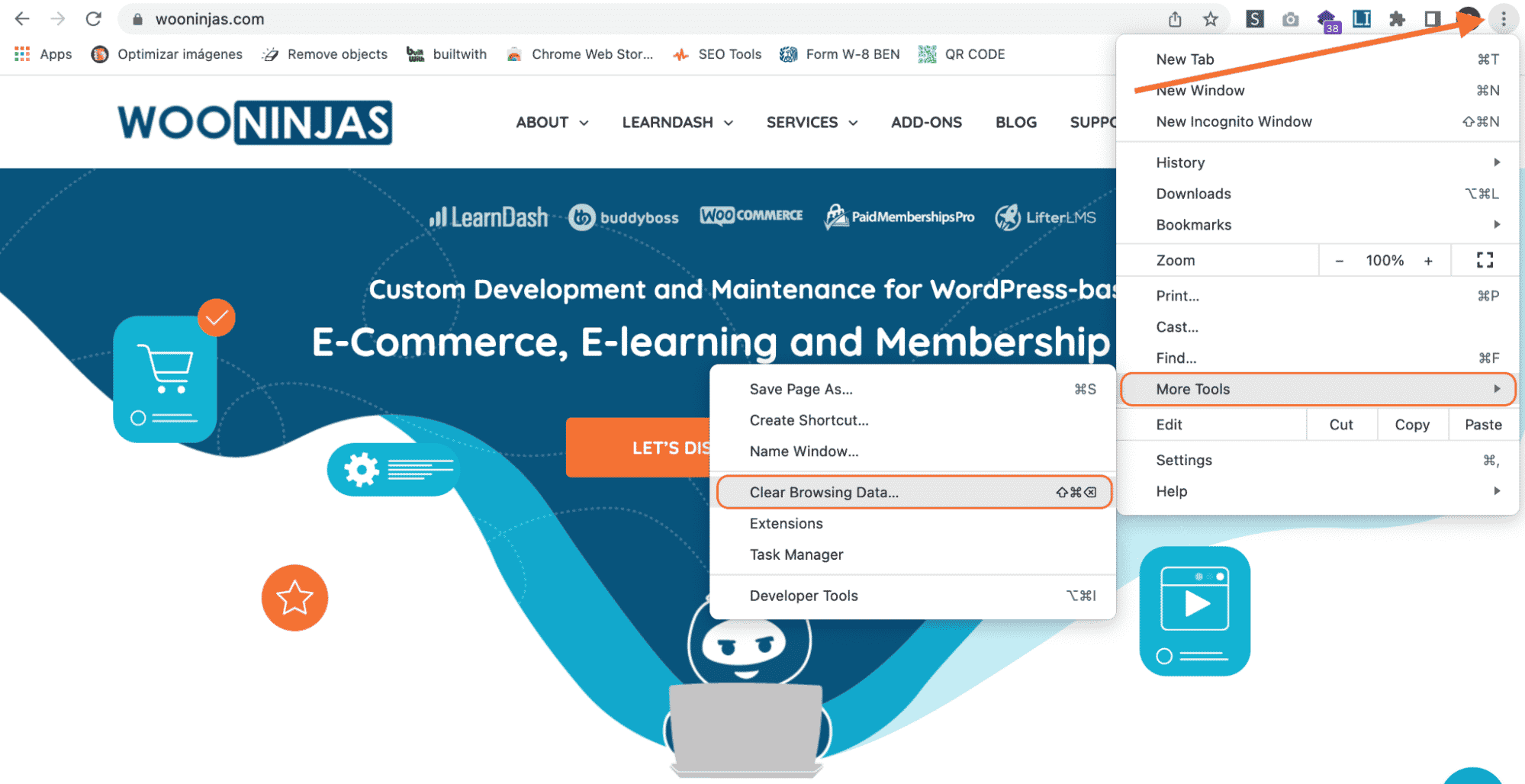The width and height of the screenshot is (1525, 784).
Task: Open Downloads from the Chrome menu
Action: tap(1317, 194)
